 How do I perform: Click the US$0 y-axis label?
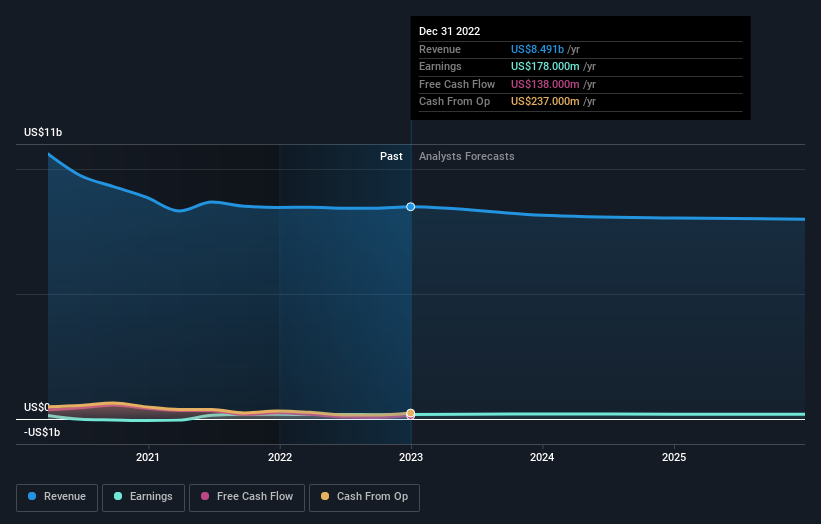(x=37, y=407)
